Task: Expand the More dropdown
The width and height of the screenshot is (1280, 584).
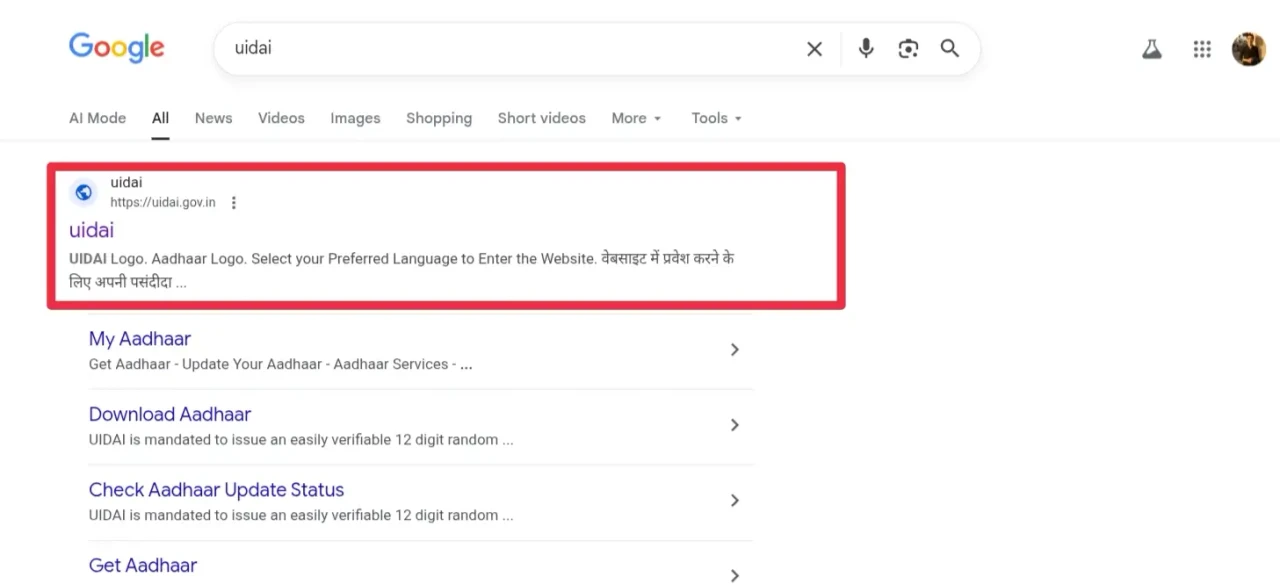Action: (x=637, y=118)
